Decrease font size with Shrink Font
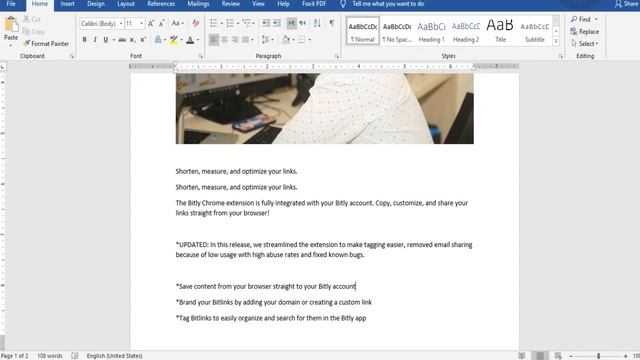The width and height of the screenshot is (640, 360). [162, 23]
